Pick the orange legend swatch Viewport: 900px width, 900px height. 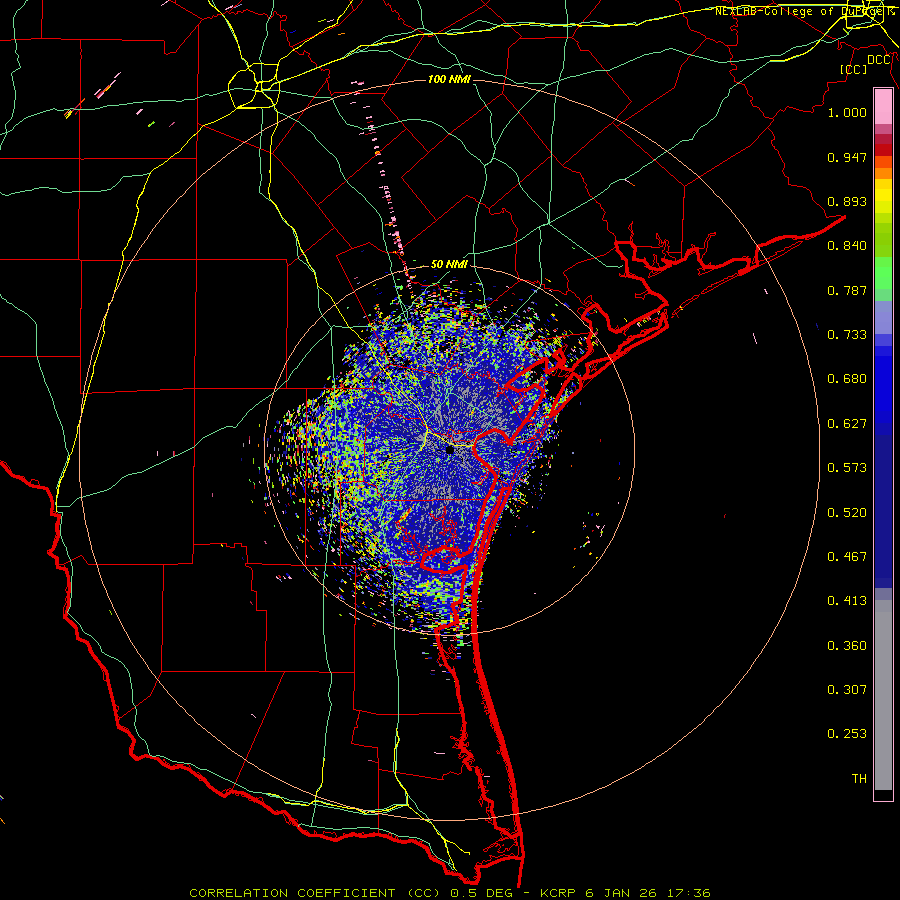pos(883,173)
